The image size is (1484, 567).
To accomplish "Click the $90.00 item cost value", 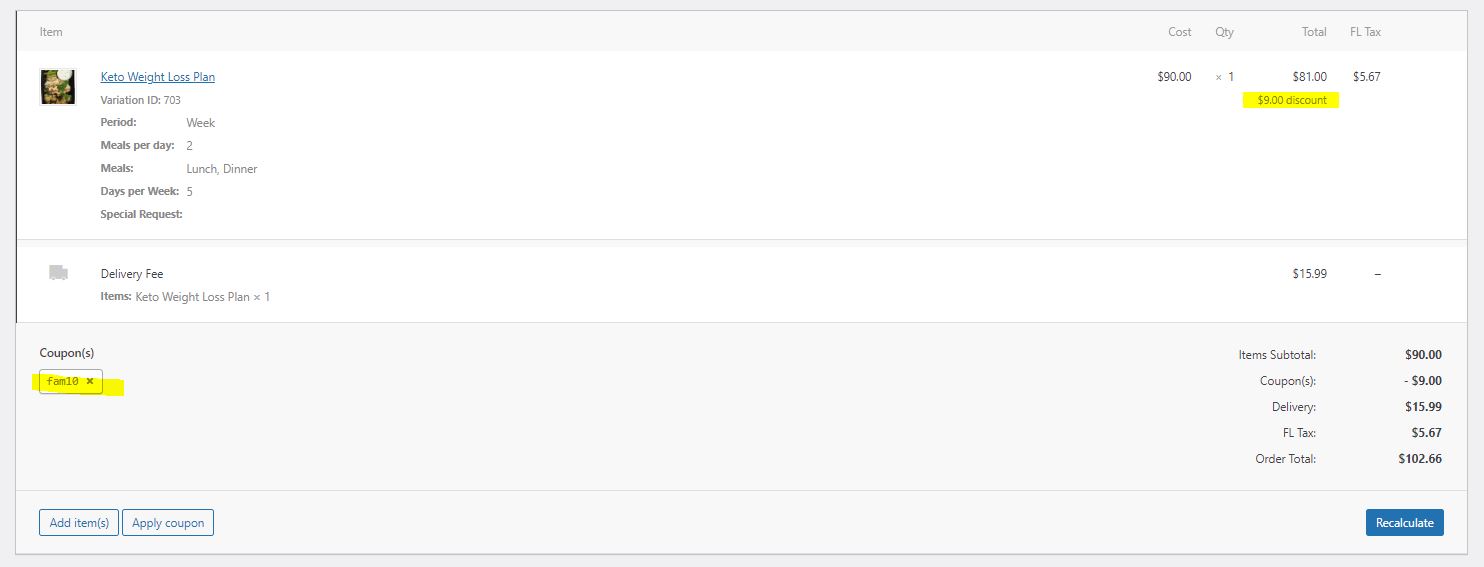I will pos(1174,77).
